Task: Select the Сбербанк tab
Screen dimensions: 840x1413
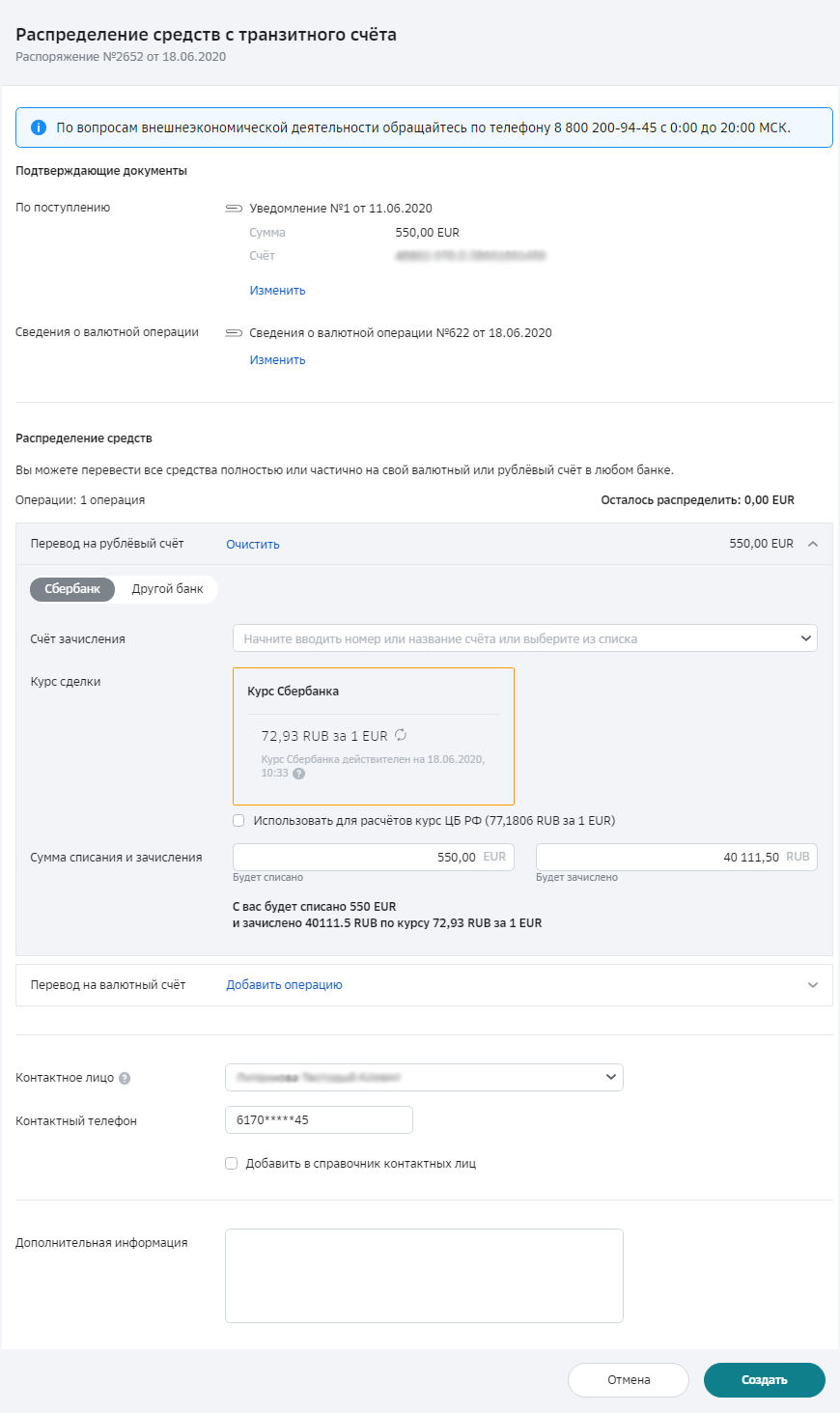Action: [72, 589]
